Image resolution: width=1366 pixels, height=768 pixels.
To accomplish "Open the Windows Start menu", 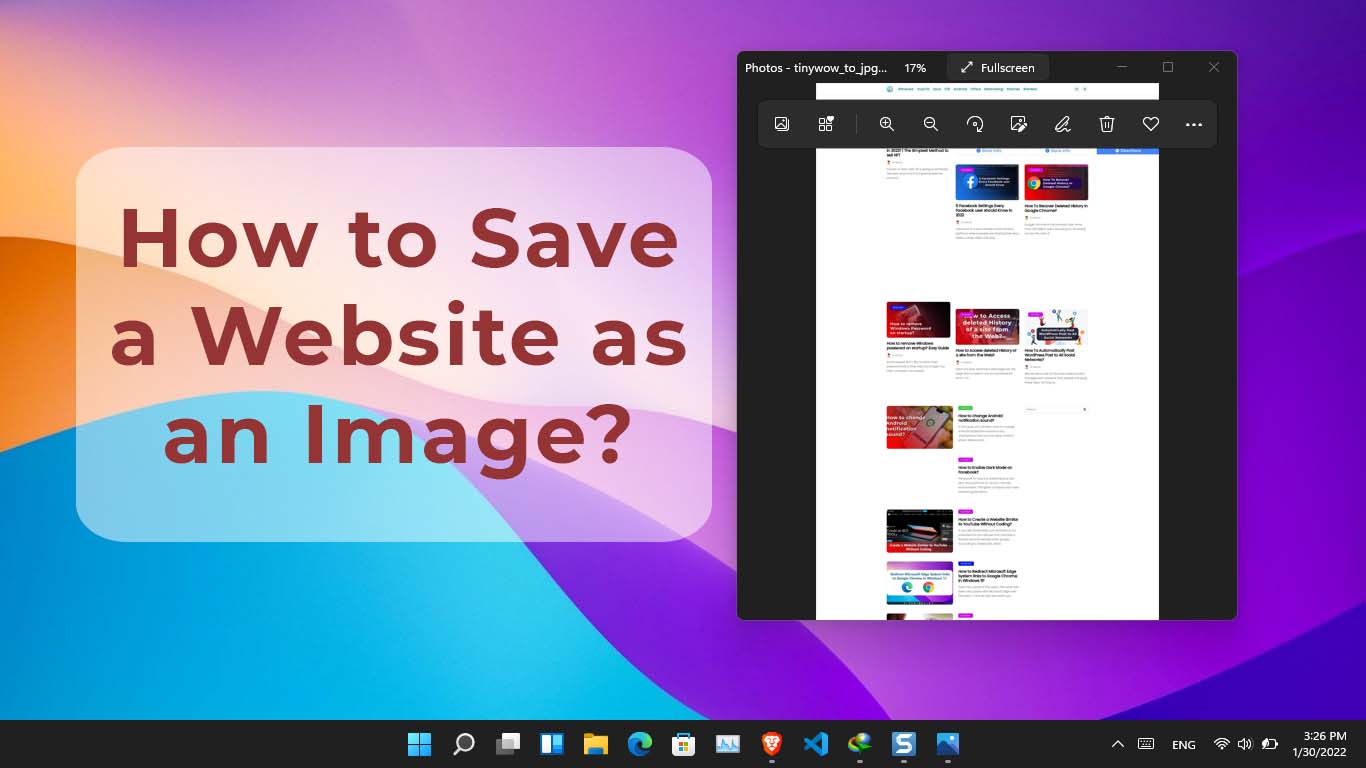I will tap(420, 744).
